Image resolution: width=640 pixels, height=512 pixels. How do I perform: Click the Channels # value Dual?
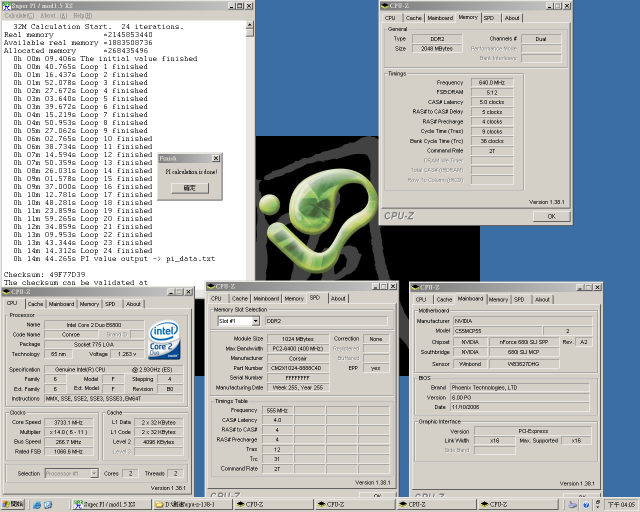[x=541, y=39]
